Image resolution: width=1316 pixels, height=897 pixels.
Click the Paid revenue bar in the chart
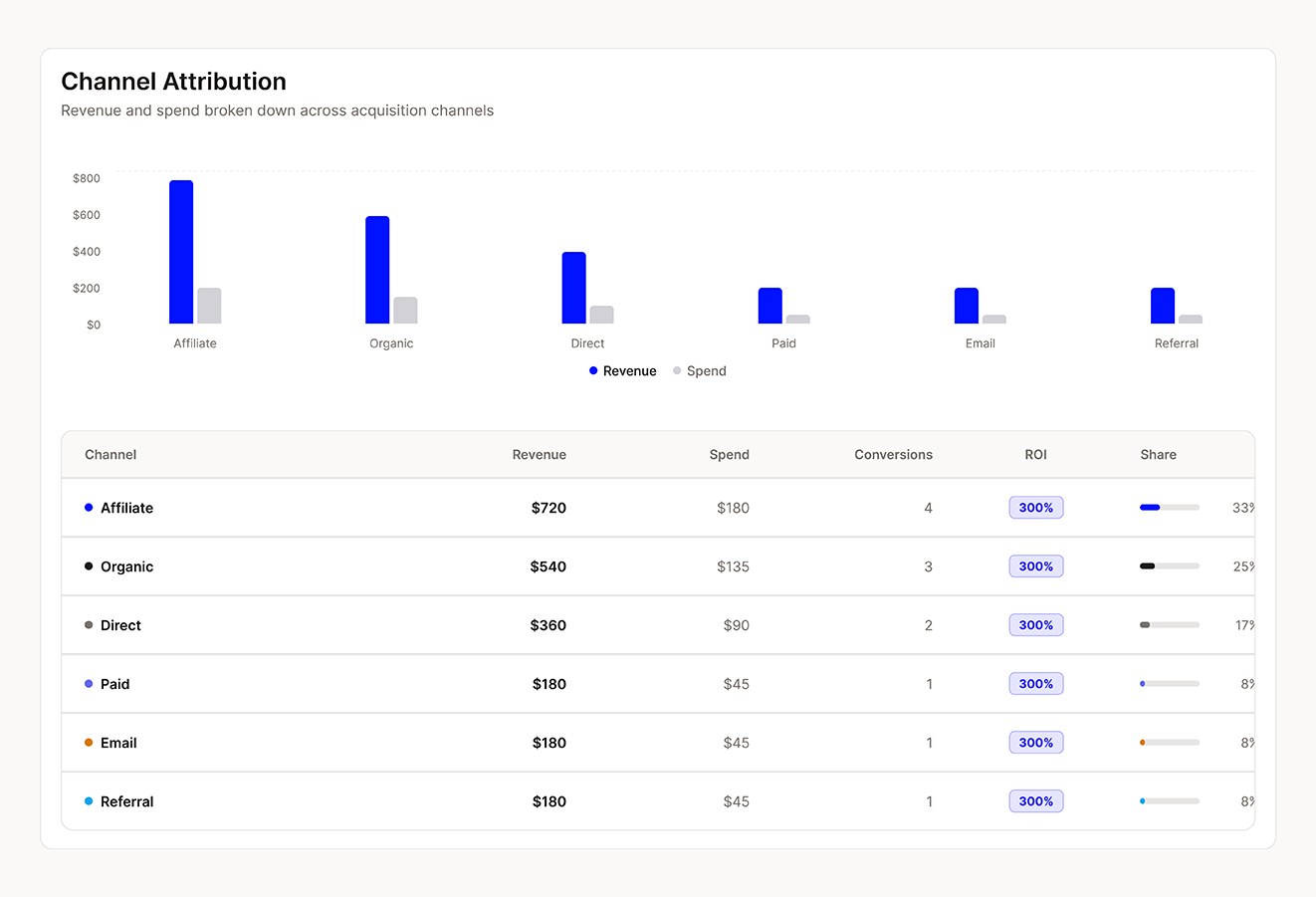point(770,306)
